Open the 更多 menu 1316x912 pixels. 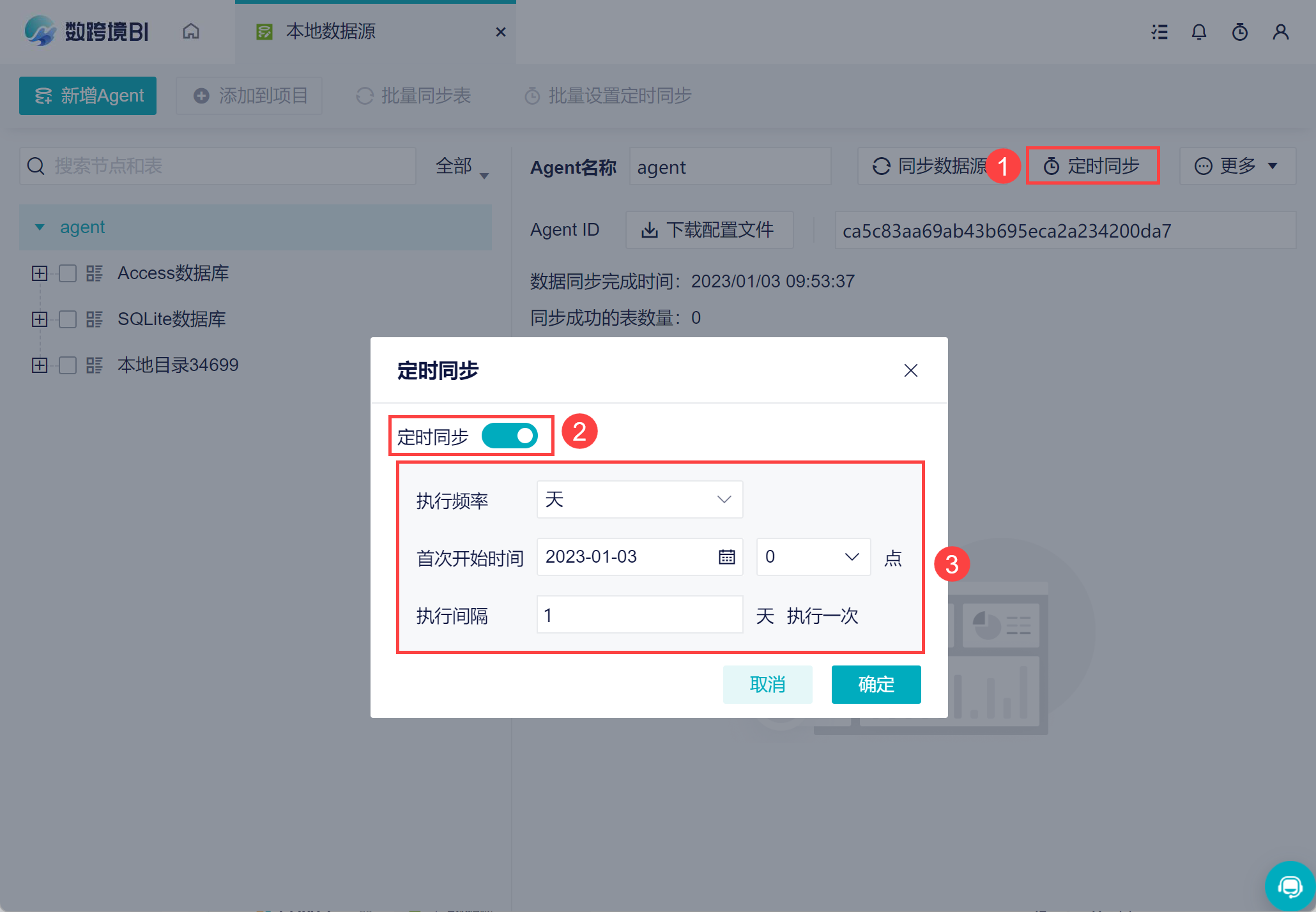(1237, 166)
